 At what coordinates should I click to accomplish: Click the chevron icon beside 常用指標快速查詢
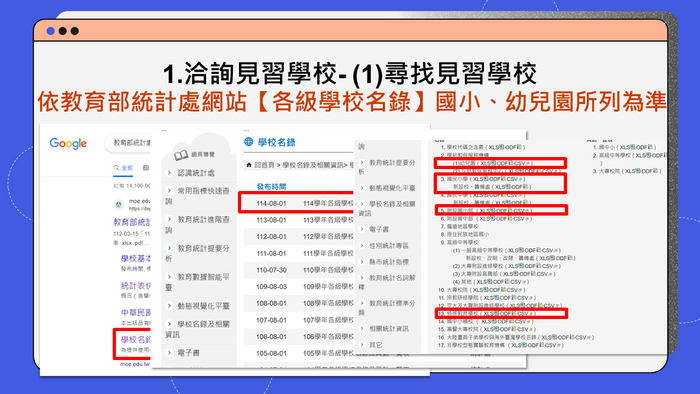[x=169, y=191]
